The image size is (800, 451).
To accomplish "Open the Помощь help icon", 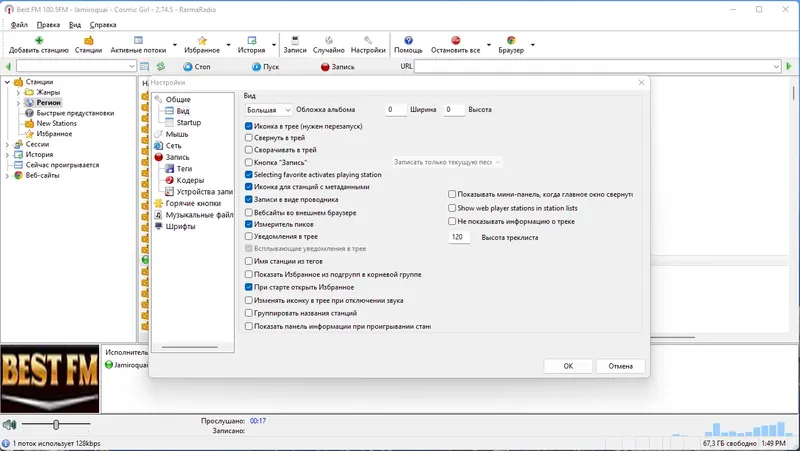I will pos(408,40).
